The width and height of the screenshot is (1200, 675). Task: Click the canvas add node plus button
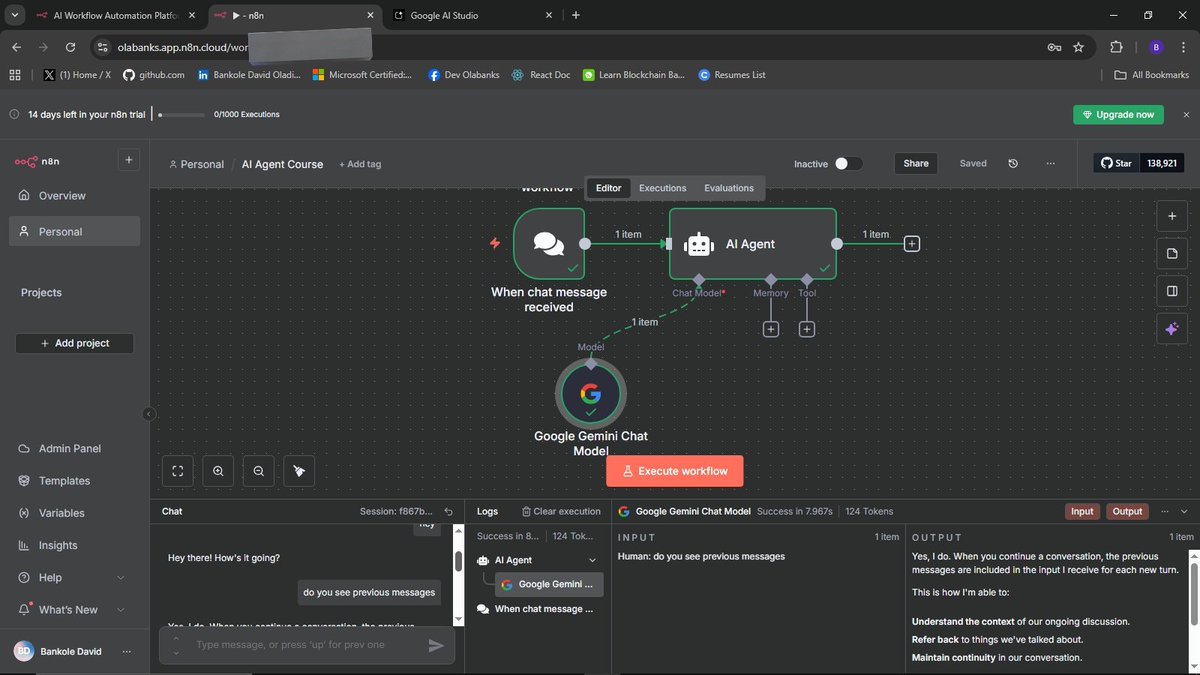click(1171, 216)
